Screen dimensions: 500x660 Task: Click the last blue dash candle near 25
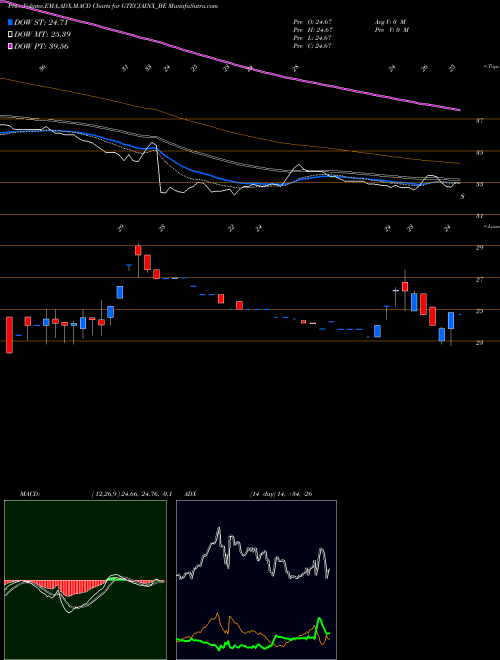pos(460,315)
